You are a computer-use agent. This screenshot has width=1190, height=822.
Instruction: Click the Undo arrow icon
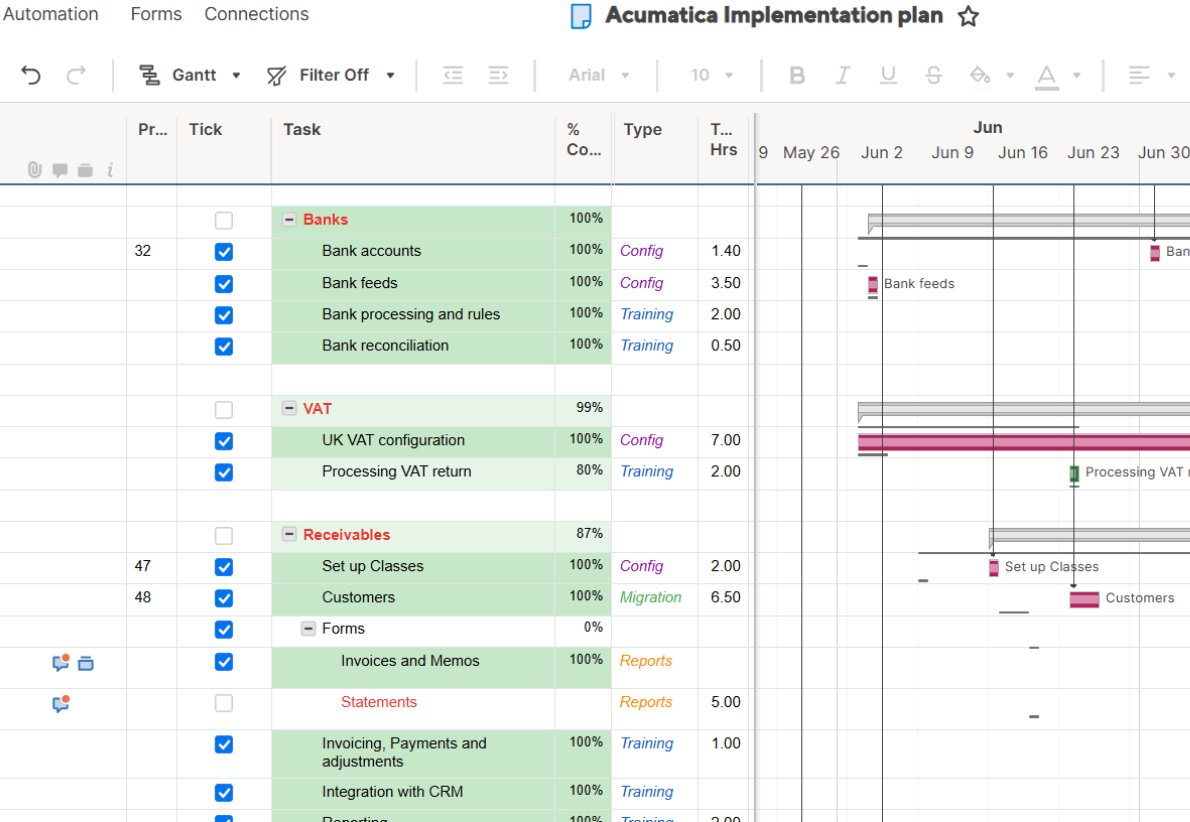pos(31,75)
